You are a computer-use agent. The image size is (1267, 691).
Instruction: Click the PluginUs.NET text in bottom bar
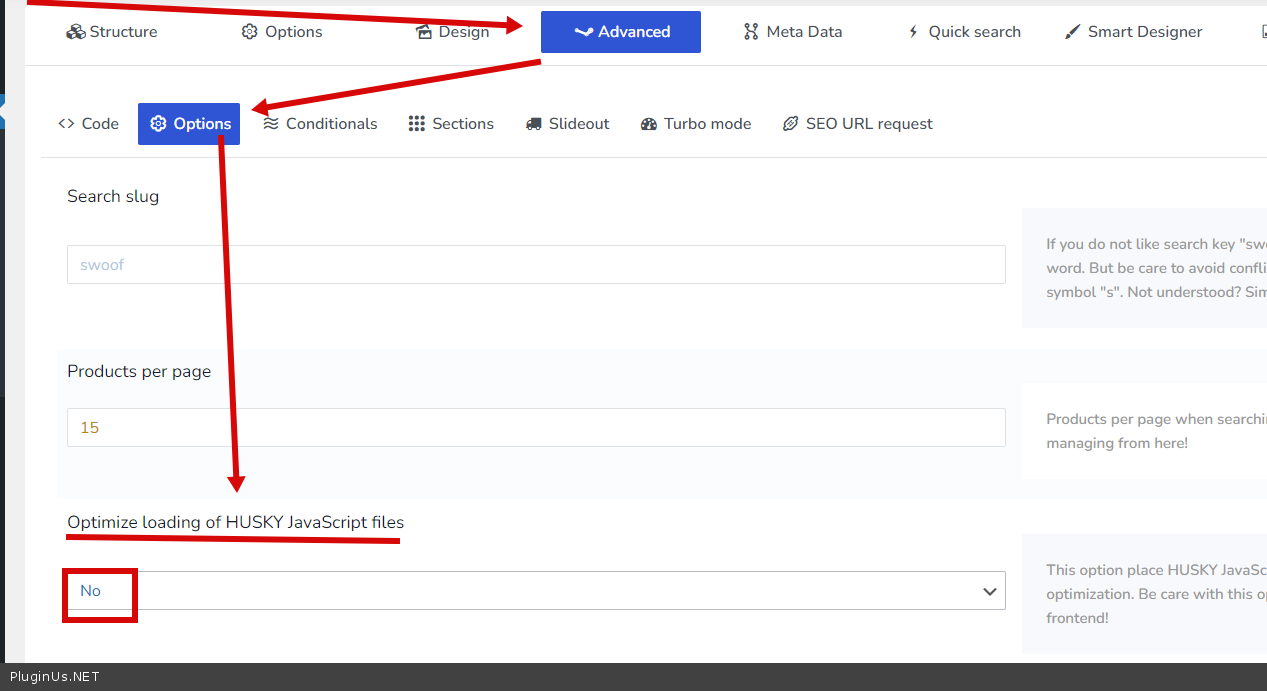55,677
